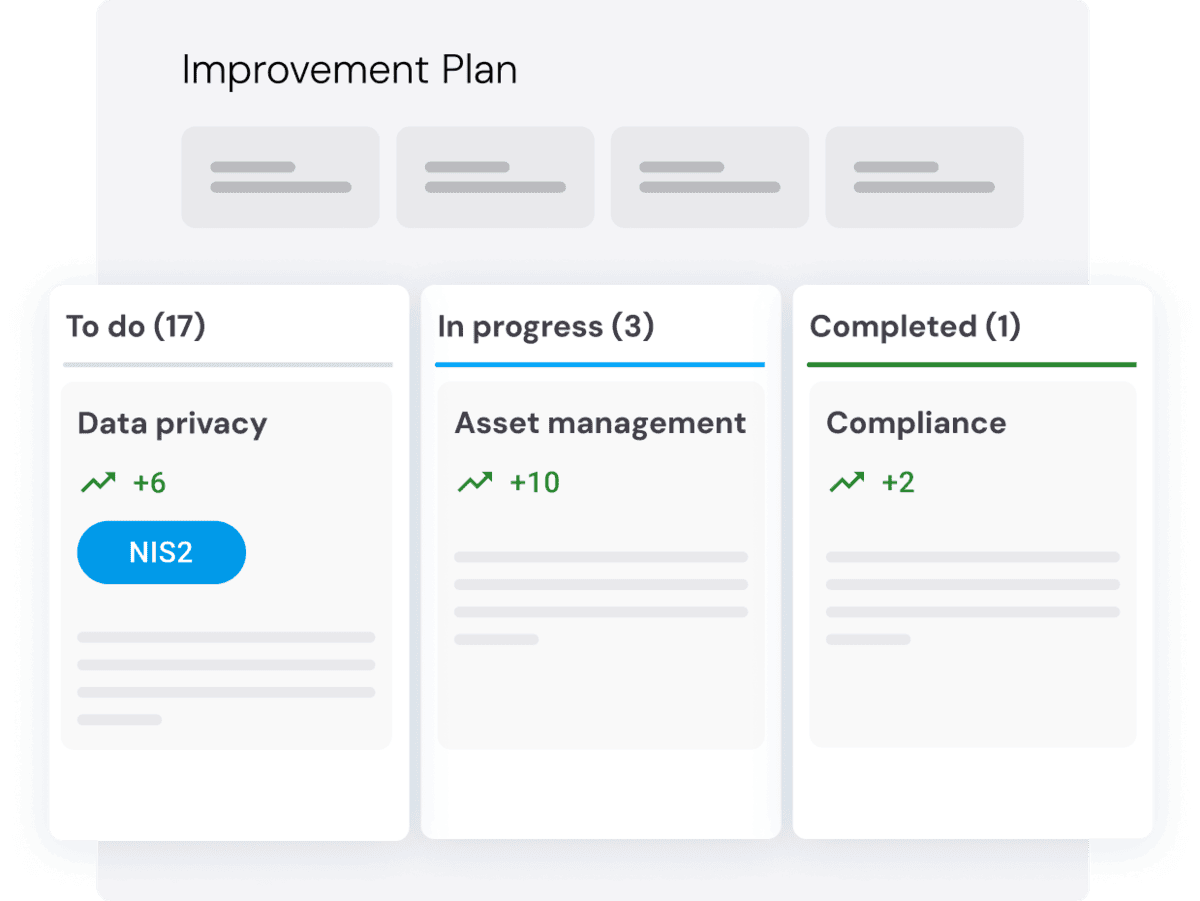Click the blue progress bar under In progress

600,364
